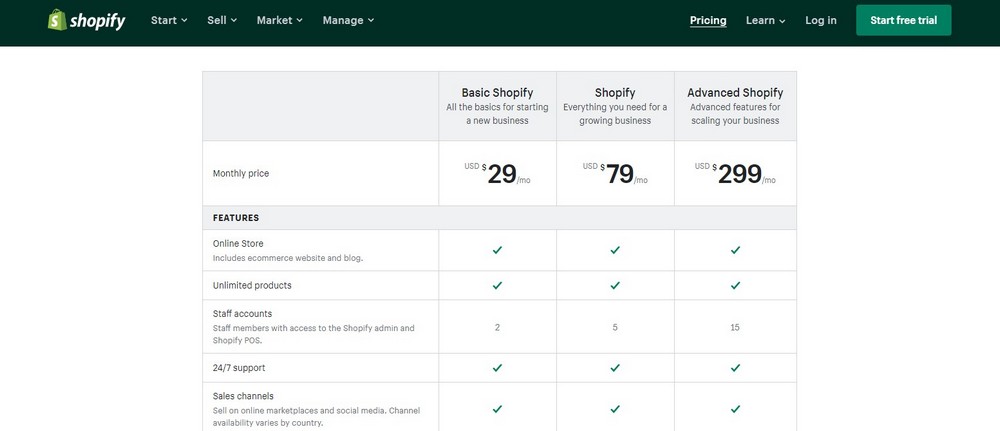Open the Start dropdown menu

point(169,20)
